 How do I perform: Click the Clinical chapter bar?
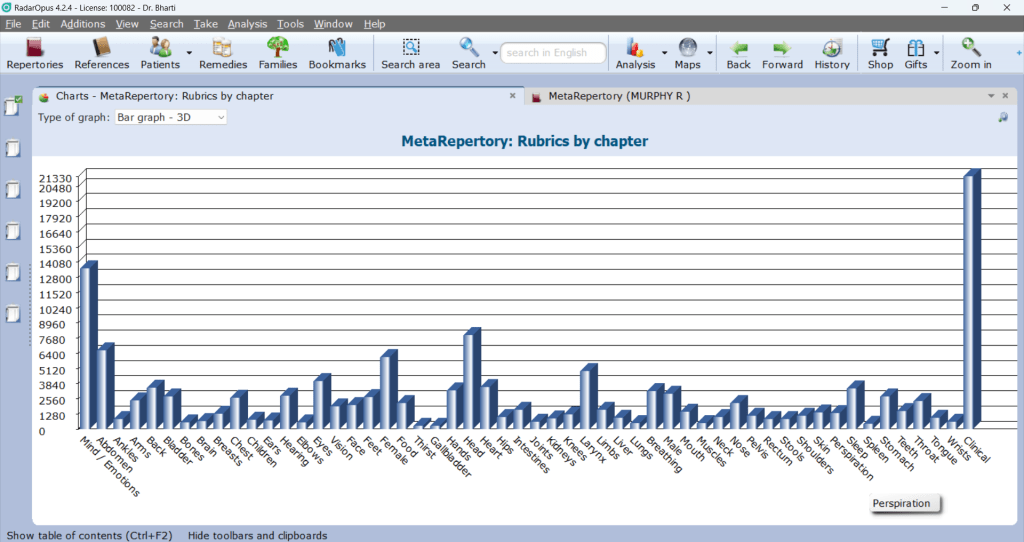(972, 299)
